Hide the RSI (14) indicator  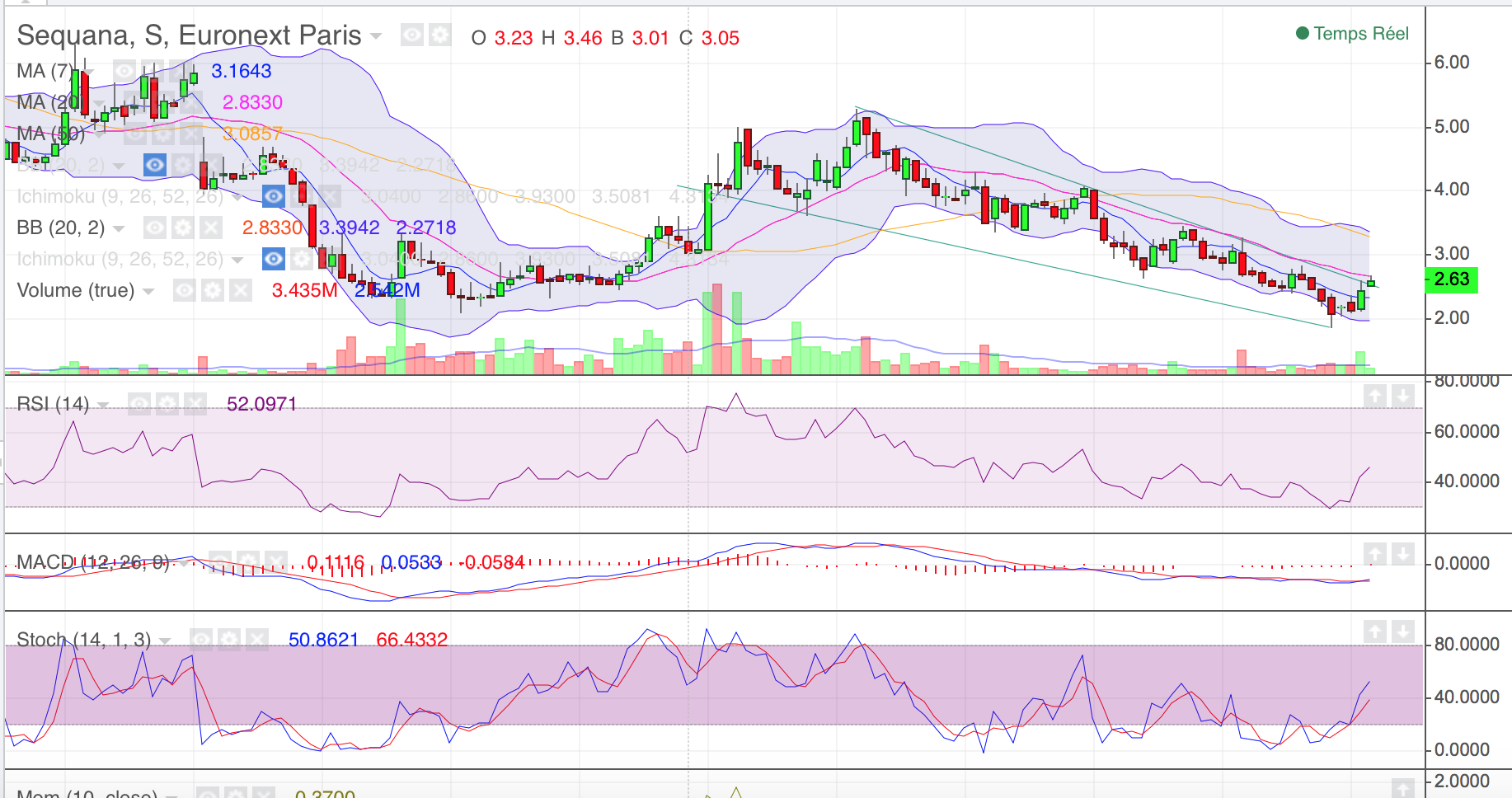tap(139, 404)
